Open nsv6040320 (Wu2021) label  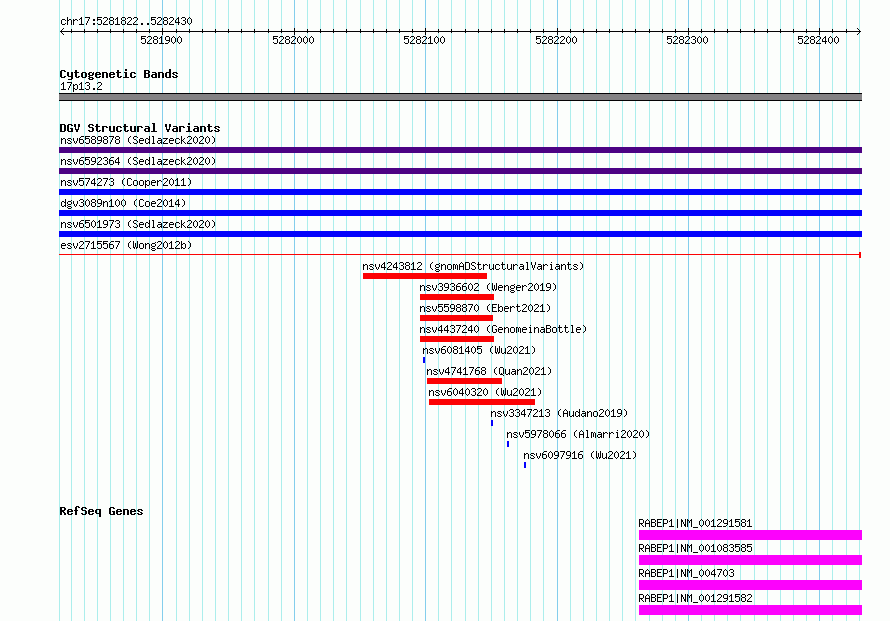[x=485, y=392]
